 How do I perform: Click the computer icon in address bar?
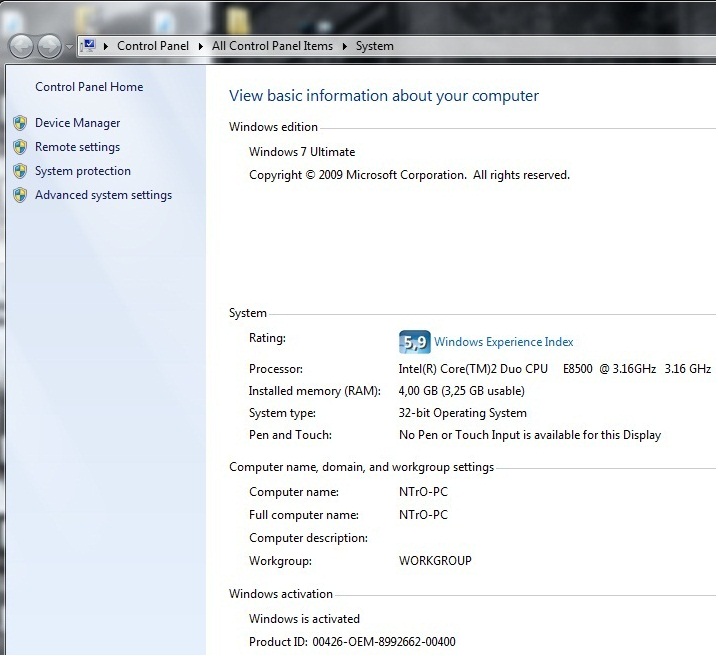click(x=88, y=45)
